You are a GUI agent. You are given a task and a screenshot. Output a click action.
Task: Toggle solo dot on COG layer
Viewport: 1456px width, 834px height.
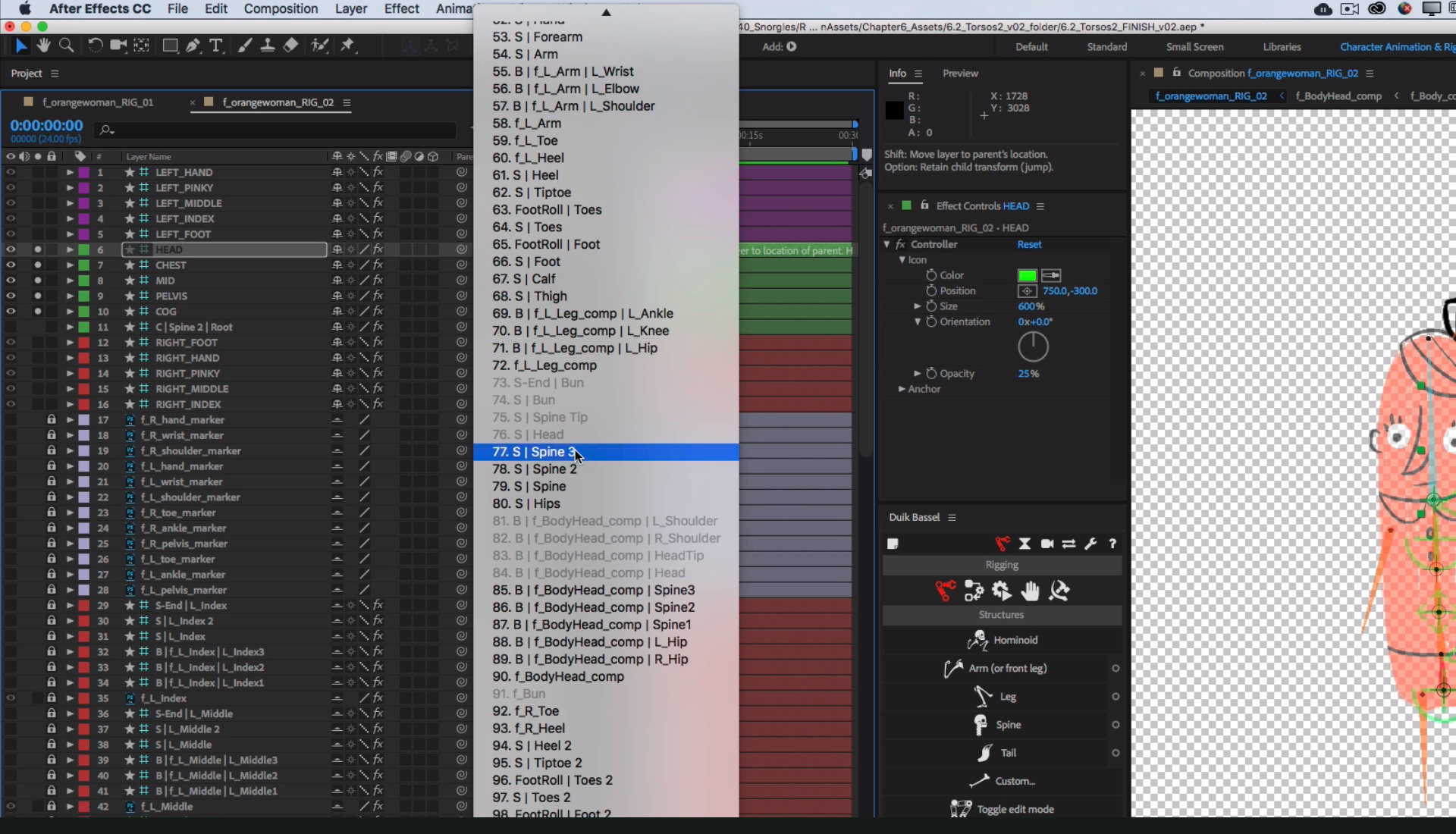tap(38, 312)
